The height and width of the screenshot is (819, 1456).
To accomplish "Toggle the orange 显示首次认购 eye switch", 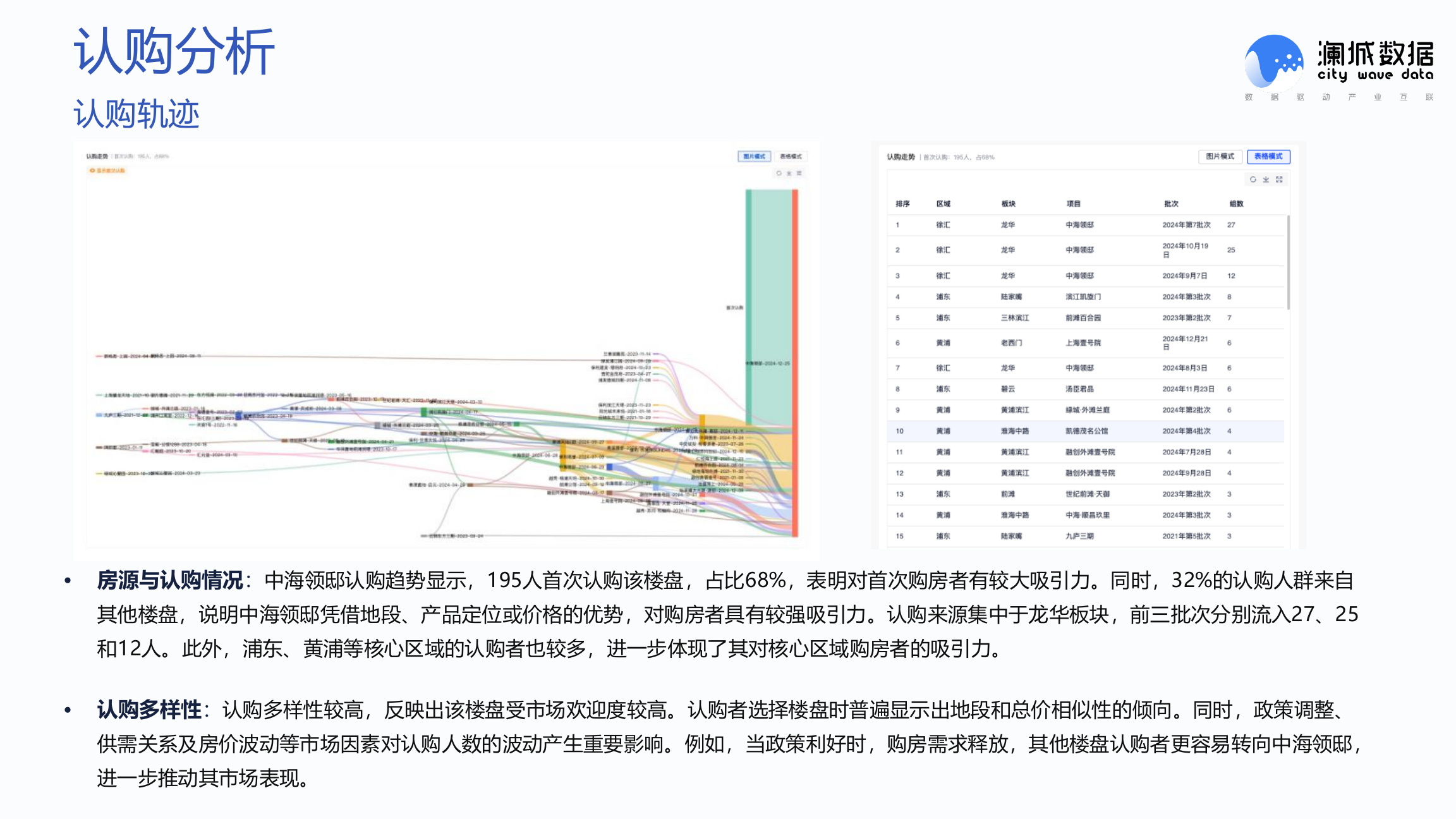I will [107, 171].
